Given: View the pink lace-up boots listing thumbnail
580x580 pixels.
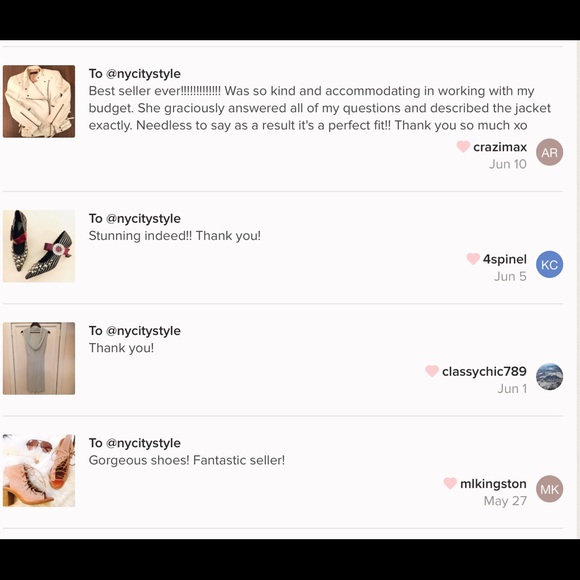Looking at the screenshot, I should pos(39,471).
